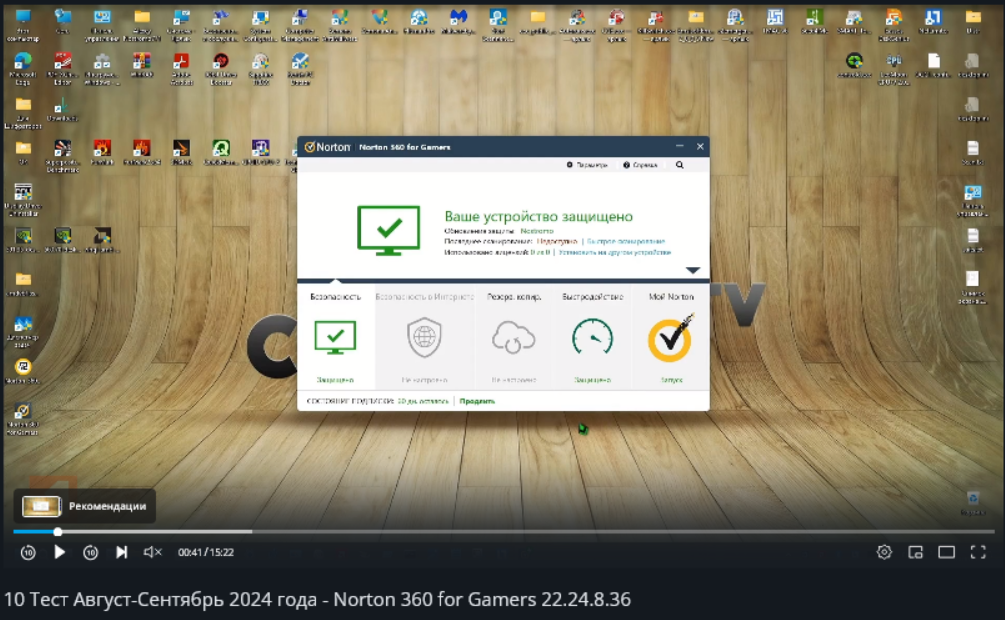The height and width of the screenshot is (620, 1005).
Task: Seek to the end of the buffered portion
Action: (x=251, y=532)
